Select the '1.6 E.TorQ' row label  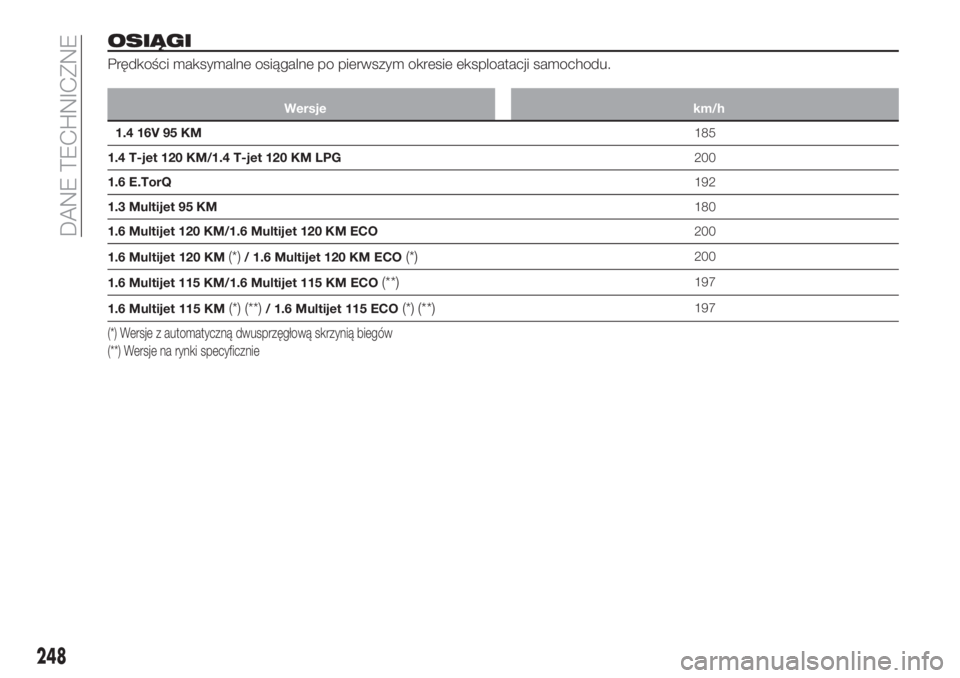pyautogui.click(x=140, y=182)
